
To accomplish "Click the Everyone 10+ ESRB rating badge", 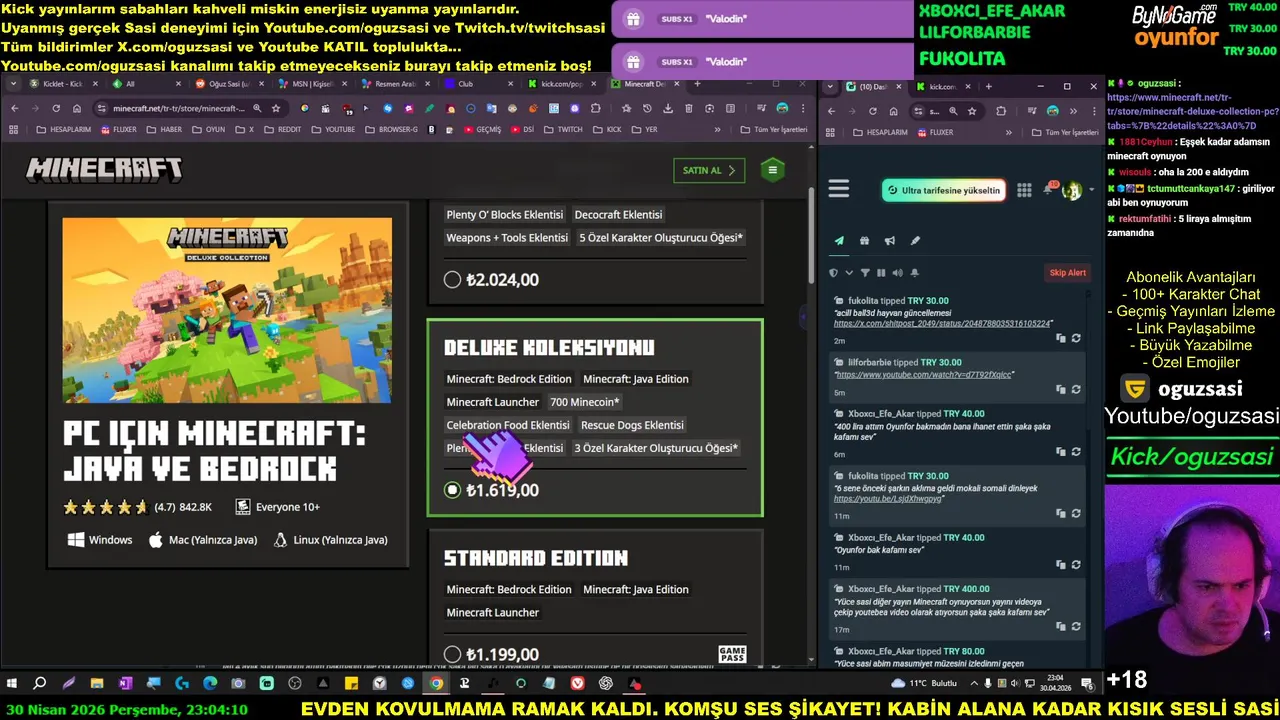I will (278, 507).
